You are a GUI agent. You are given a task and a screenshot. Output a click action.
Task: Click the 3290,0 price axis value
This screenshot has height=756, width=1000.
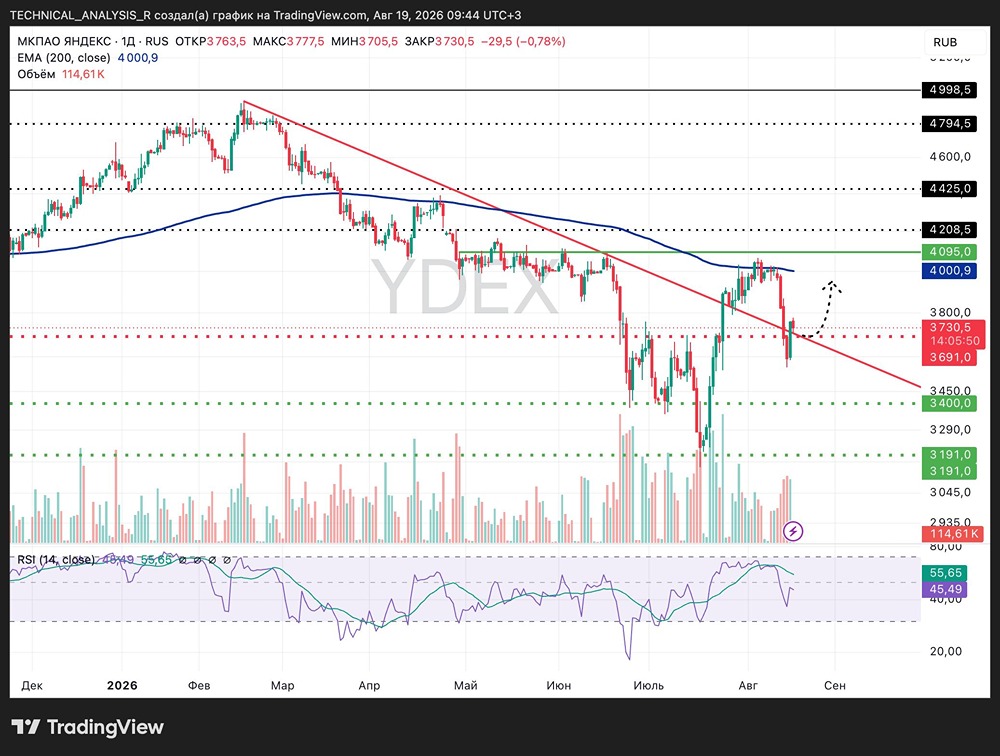(x=950, y=429)
